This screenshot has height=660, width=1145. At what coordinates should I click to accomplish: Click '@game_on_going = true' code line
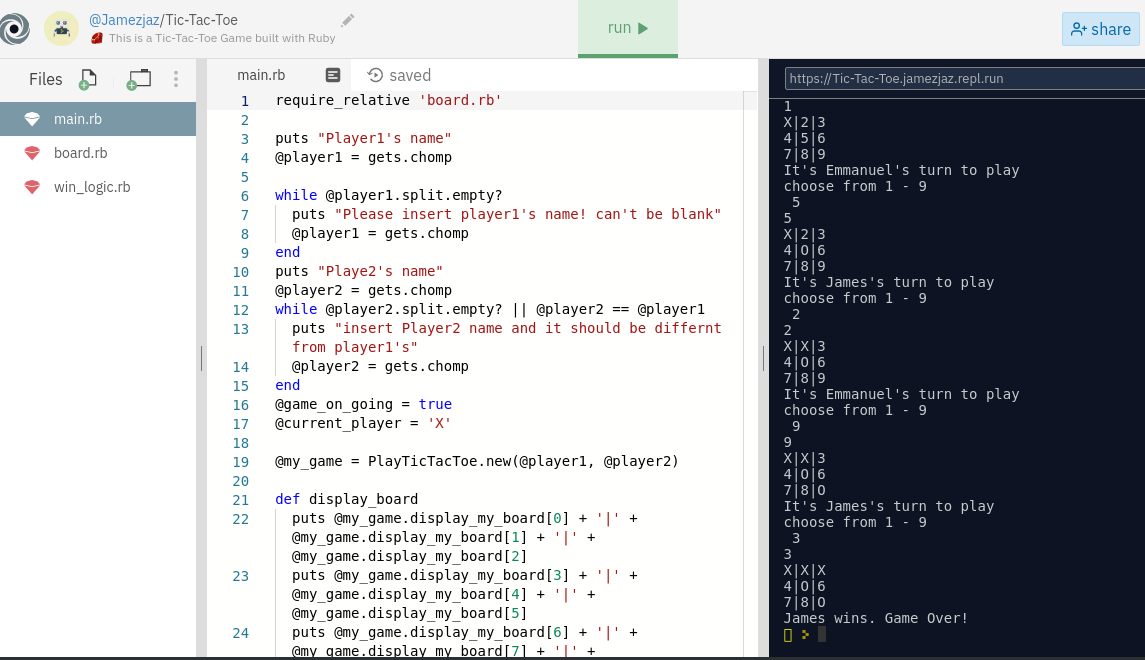[363, 404]
